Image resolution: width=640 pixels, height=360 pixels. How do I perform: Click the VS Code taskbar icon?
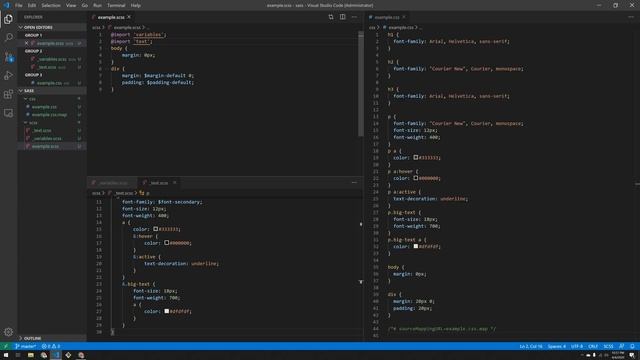pos(56,355)
